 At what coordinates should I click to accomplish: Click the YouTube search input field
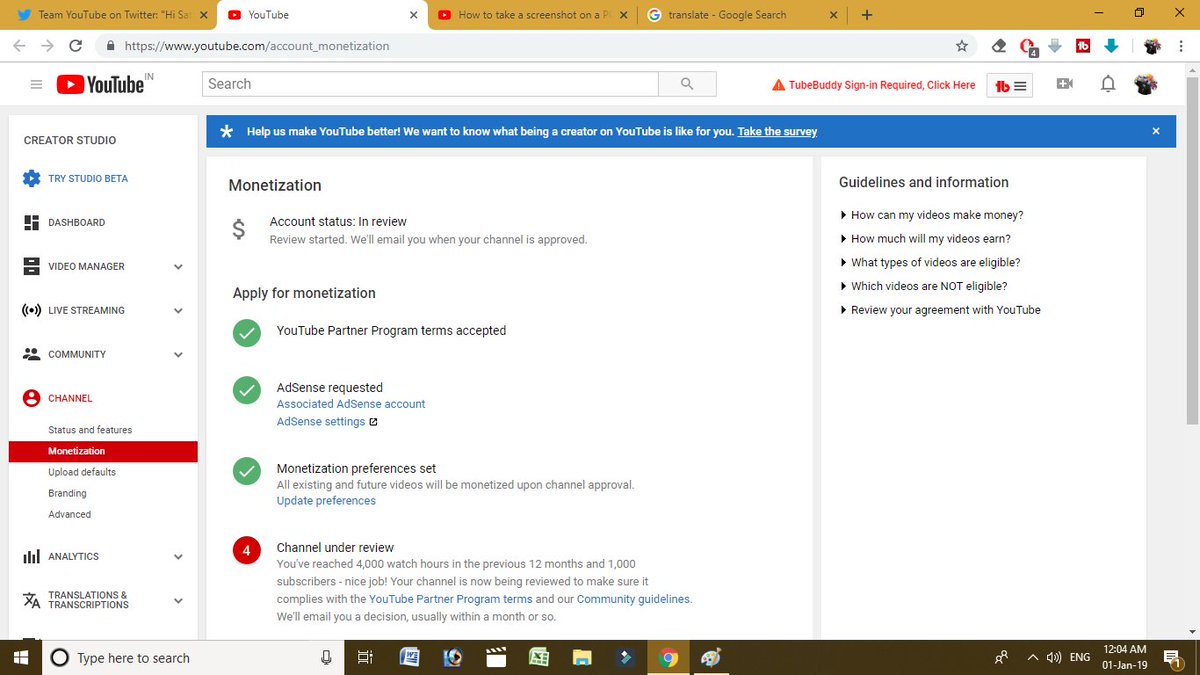(x=430, y=84)
